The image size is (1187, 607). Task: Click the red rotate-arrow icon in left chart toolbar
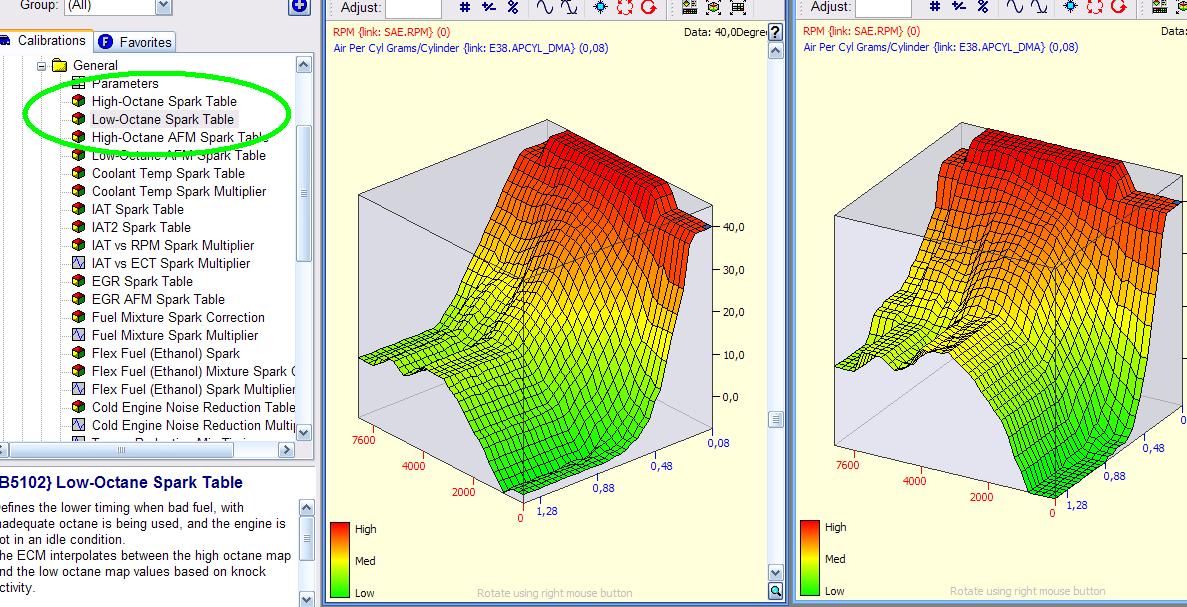click(648, 7)
